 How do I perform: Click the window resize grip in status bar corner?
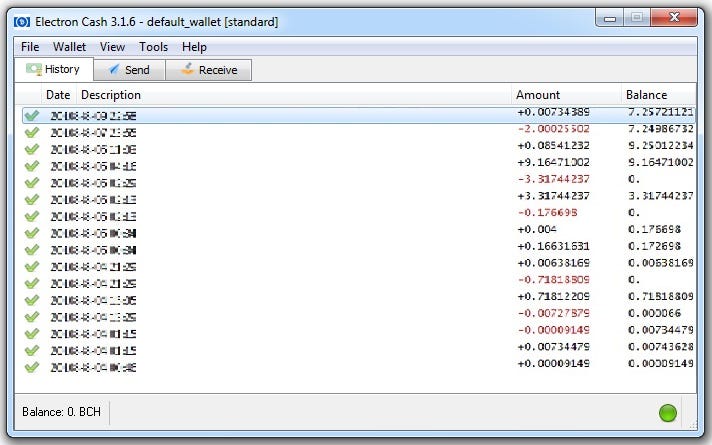point(692,425)
